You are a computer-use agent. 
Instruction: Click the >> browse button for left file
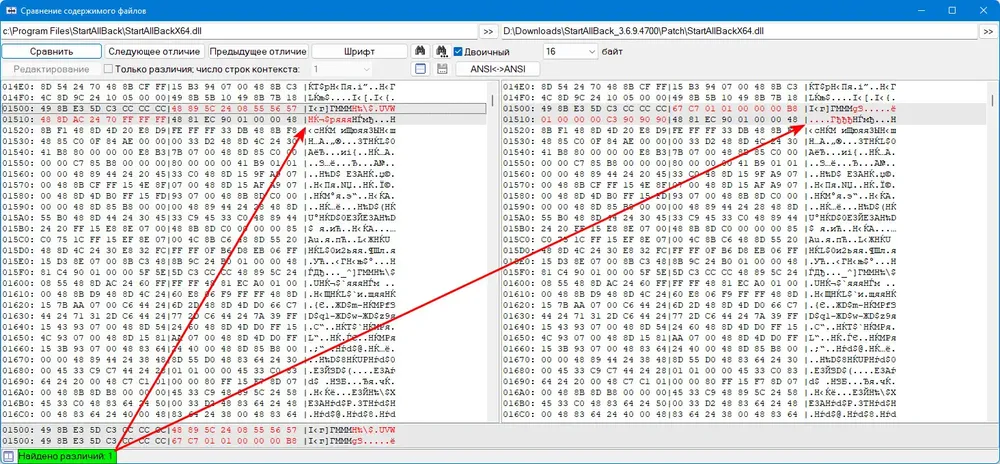point(488,31)
